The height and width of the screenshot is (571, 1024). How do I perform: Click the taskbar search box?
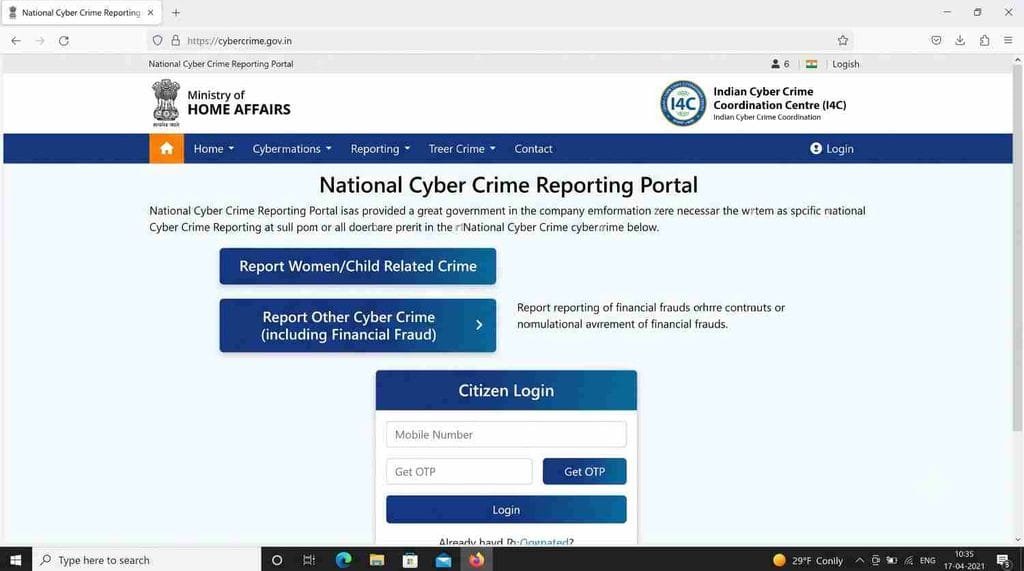[x=146, y=560]
